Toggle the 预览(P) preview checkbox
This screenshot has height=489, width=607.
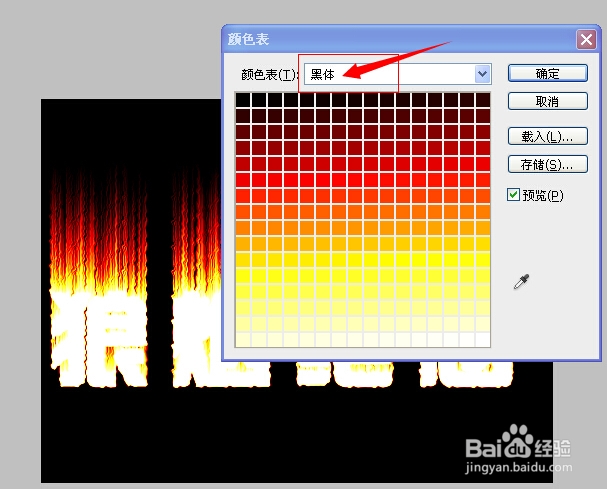coord(513,194)
